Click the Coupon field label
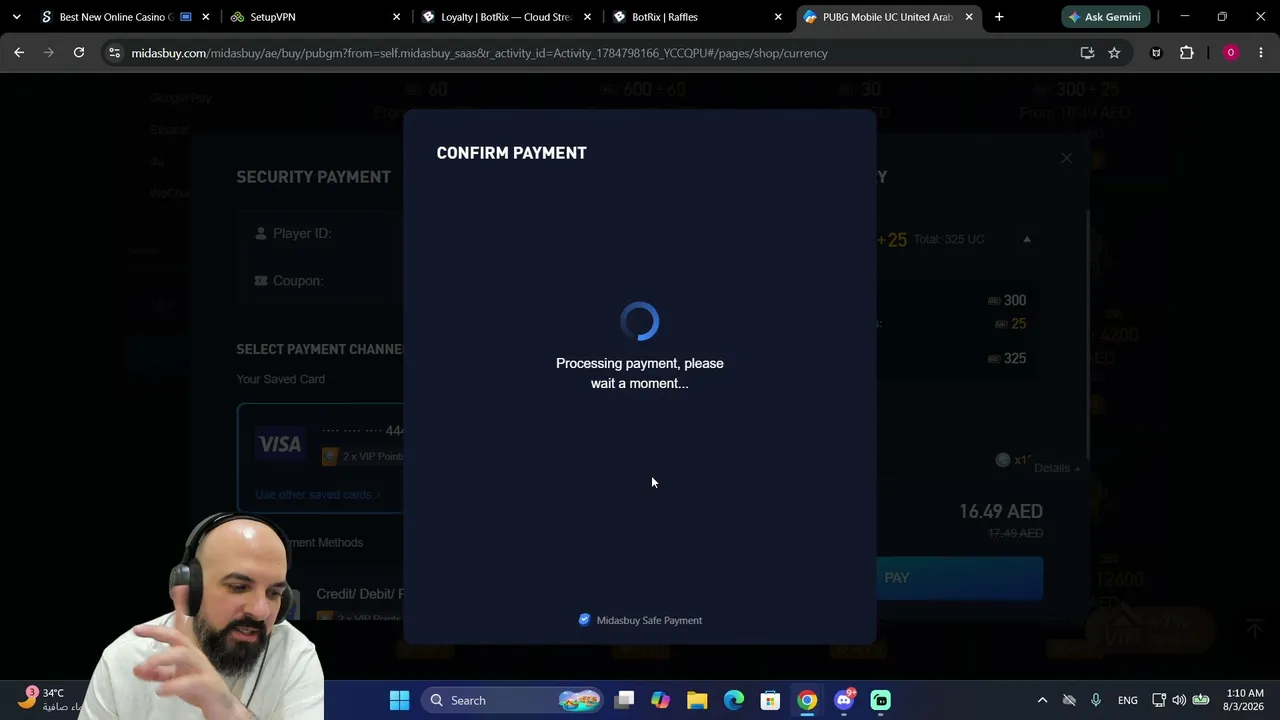1280x720 pixels. pos(298,281)
